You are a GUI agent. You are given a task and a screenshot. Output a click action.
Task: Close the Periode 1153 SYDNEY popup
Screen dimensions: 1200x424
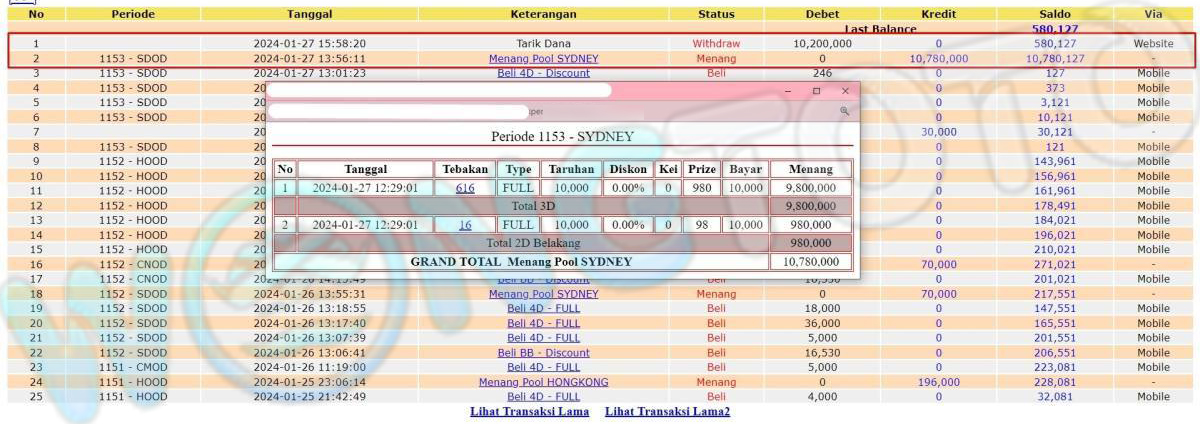[845, 91]
